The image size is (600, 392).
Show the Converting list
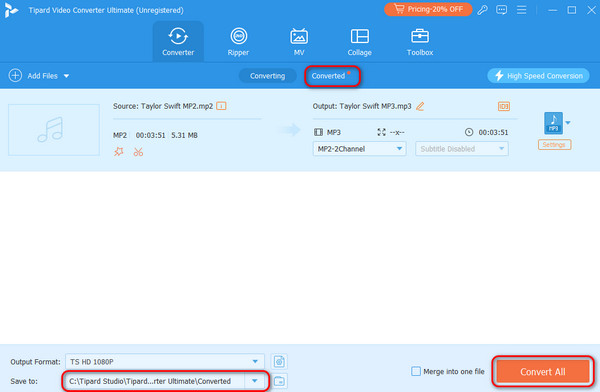click(267, 76)
